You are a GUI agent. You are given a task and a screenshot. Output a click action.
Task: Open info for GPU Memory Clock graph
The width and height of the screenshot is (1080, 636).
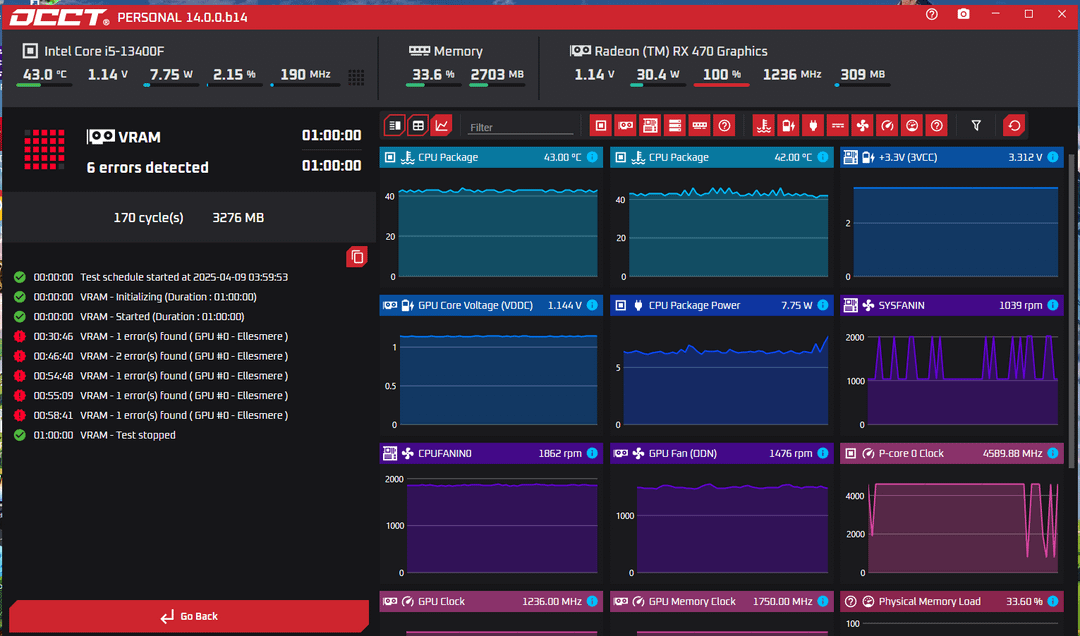[823, 602]
